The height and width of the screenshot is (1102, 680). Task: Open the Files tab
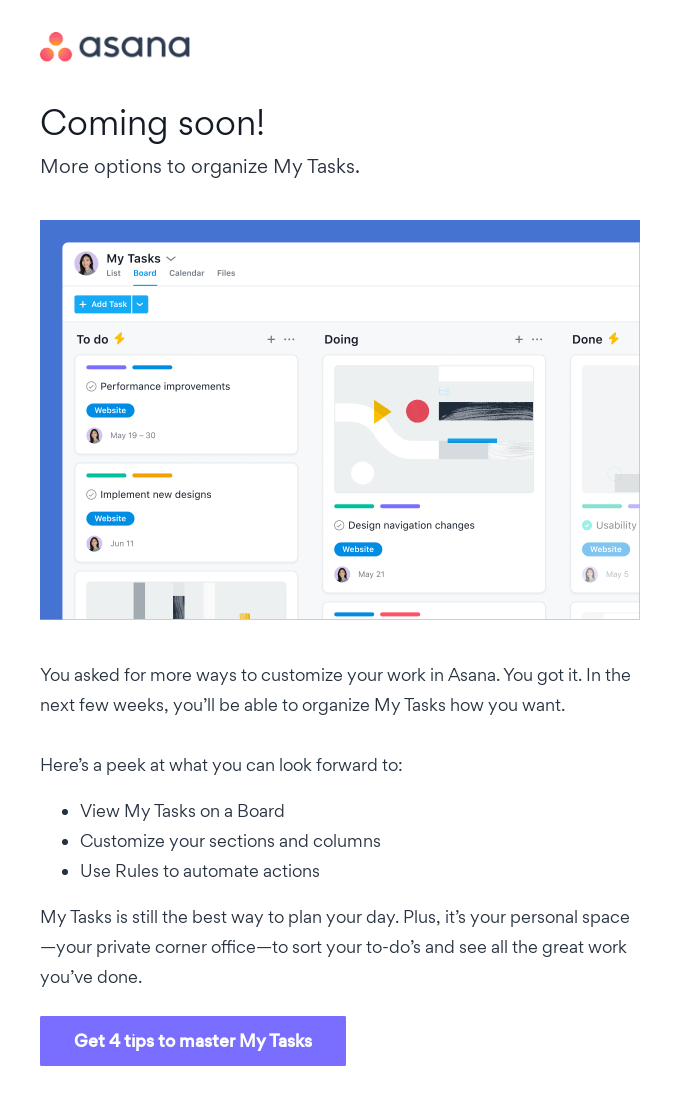[x=226, y=273]
